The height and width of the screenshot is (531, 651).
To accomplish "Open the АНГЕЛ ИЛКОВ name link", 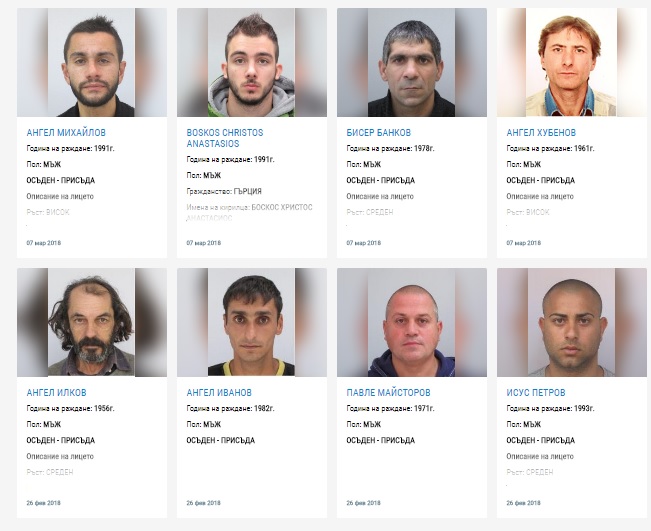I will (x=56, y=392).
